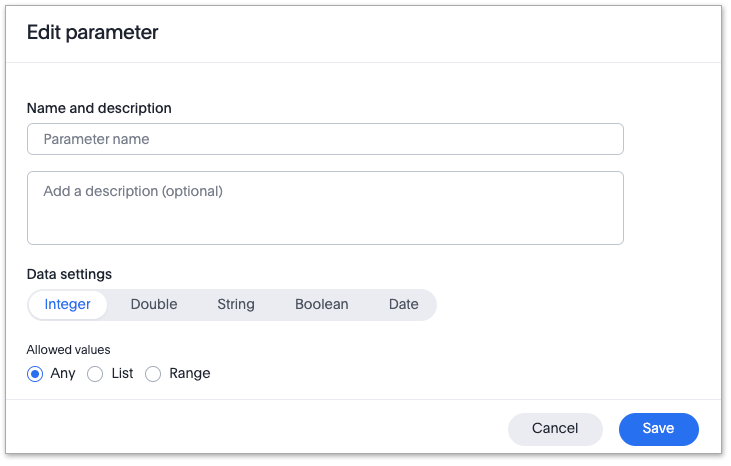Set data type to Boolean
731x466 pixels.
322,304
